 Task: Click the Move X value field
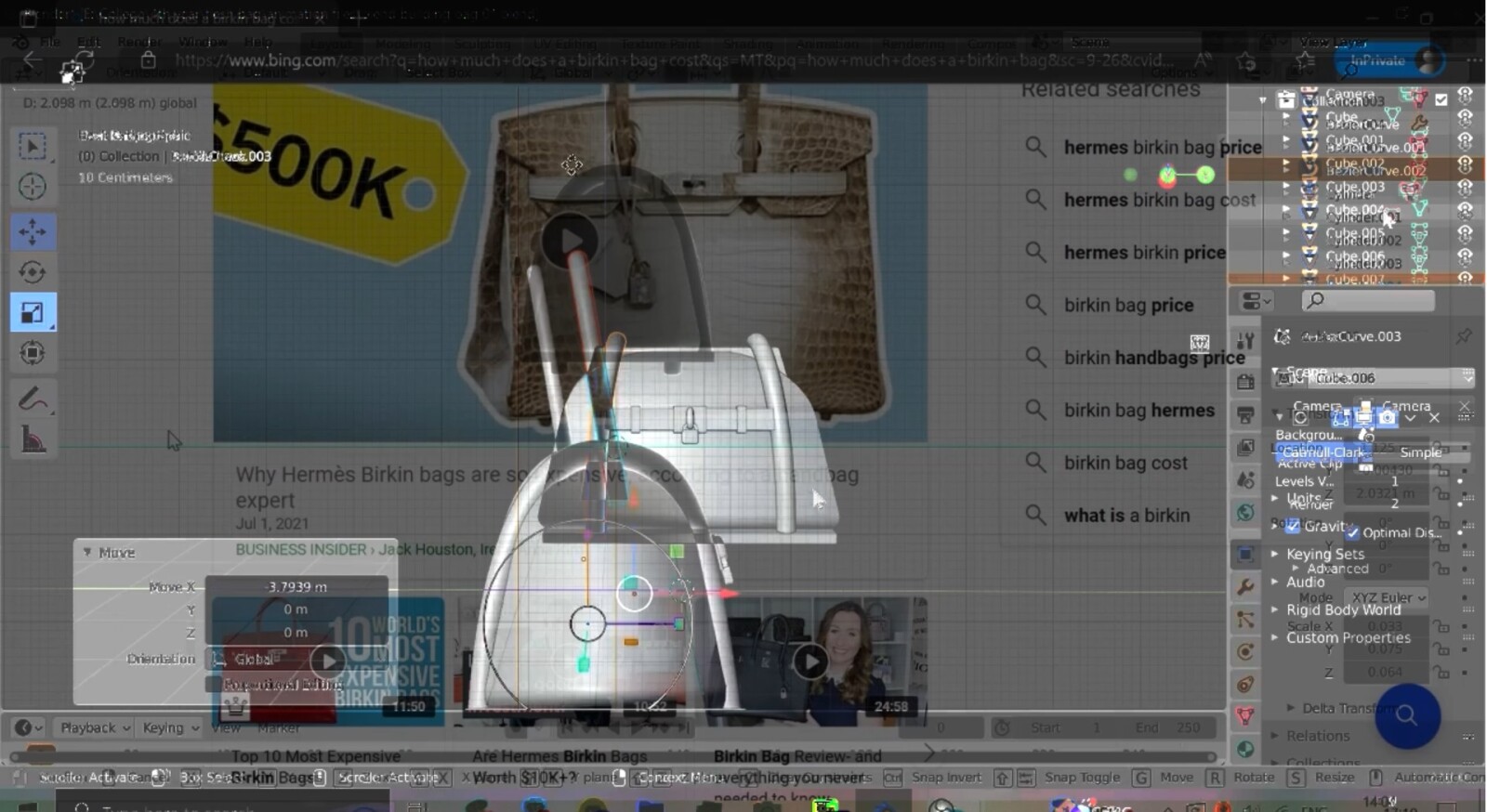(296, 587)
